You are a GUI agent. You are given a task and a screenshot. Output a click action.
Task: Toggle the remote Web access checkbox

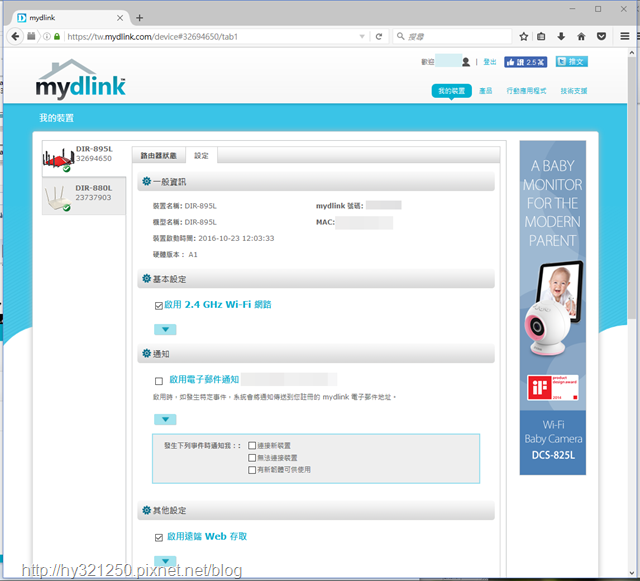click(159, 538)
